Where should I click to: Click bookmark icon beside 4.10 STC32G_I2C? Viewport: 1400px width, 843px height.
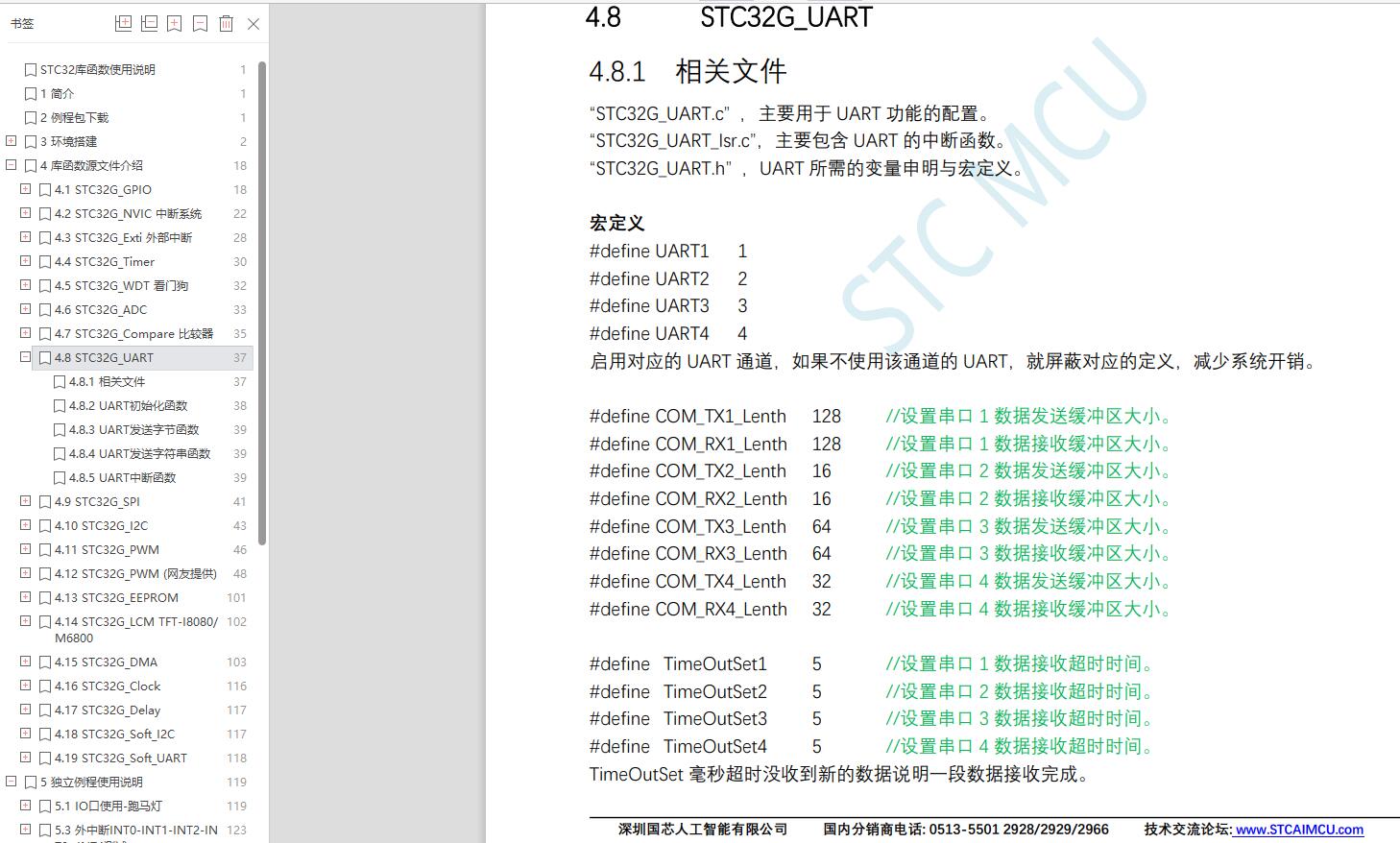tap(45, 526)
